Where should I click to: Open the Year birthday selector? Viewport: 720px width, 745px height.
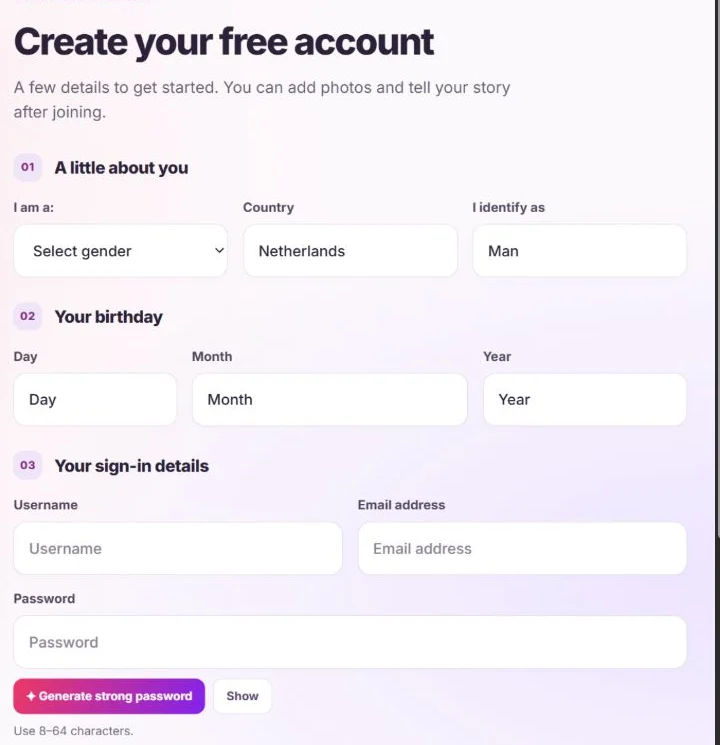coord(585,400)
